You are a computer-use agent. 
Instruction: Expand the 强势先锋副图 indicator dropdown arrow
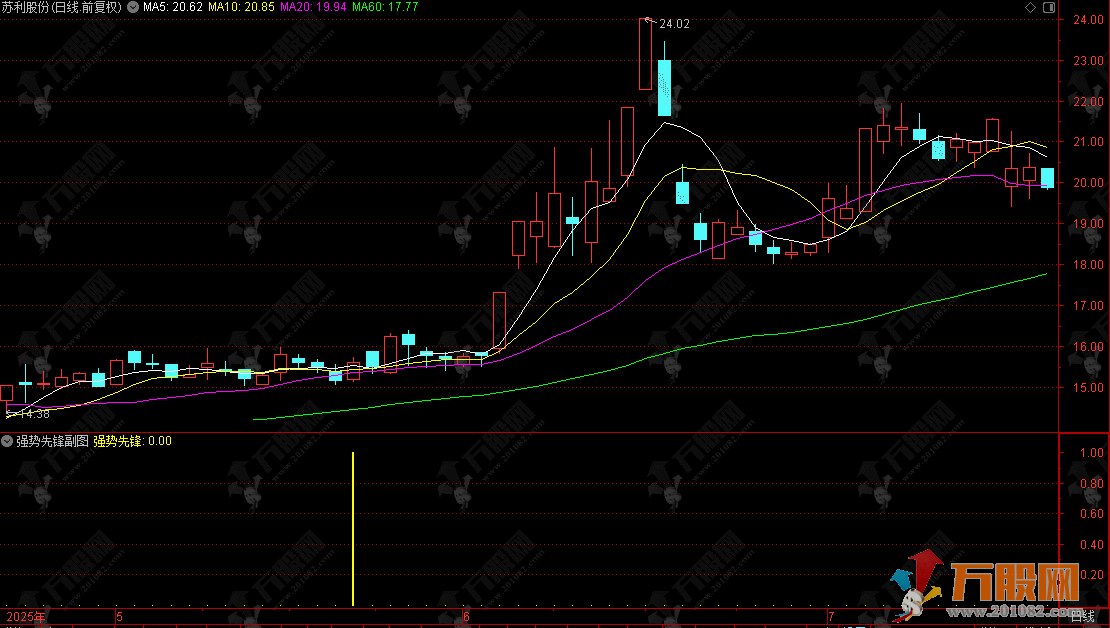tap(7, 440)
